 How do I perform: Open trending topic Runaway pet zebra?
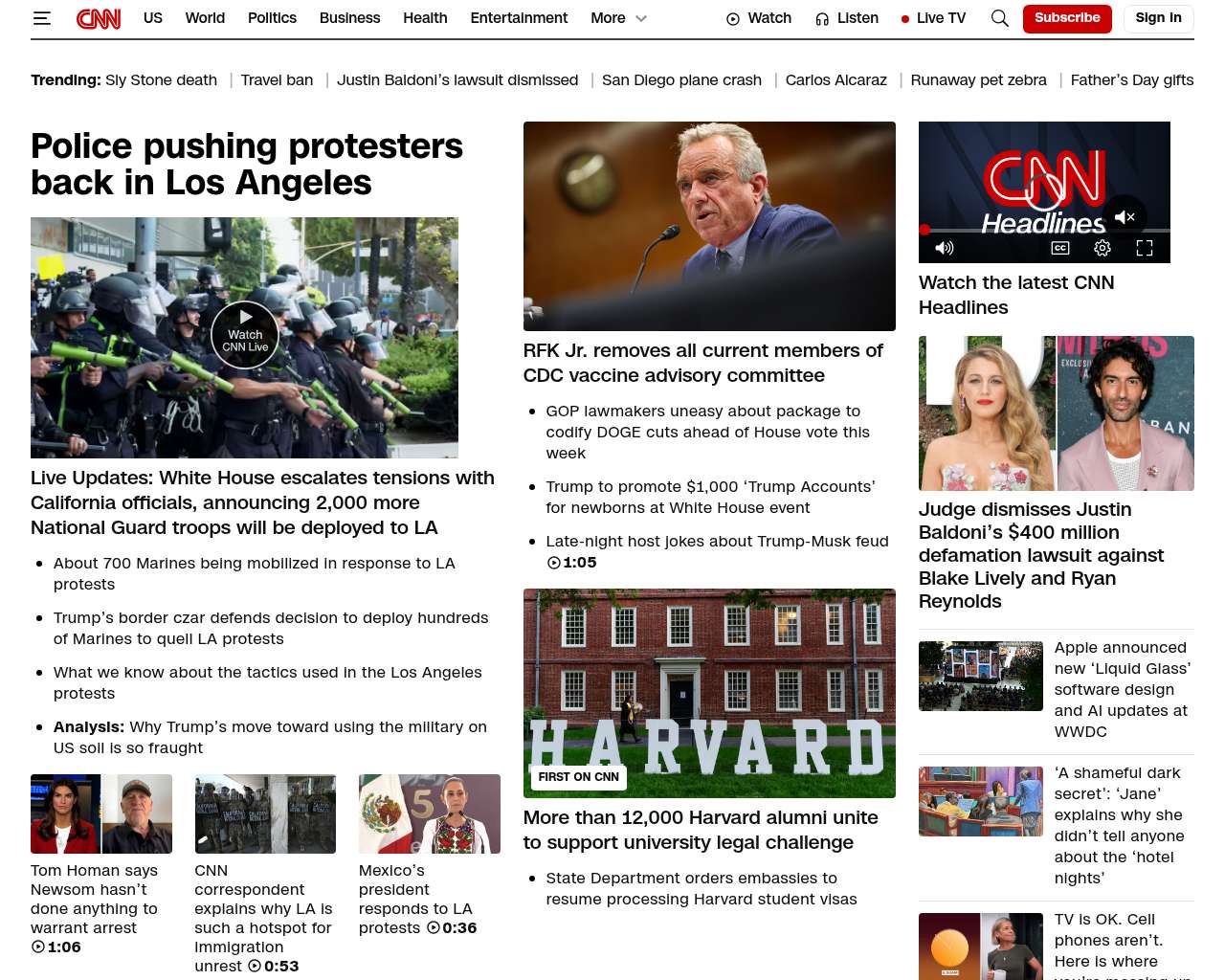click(978, 80)
